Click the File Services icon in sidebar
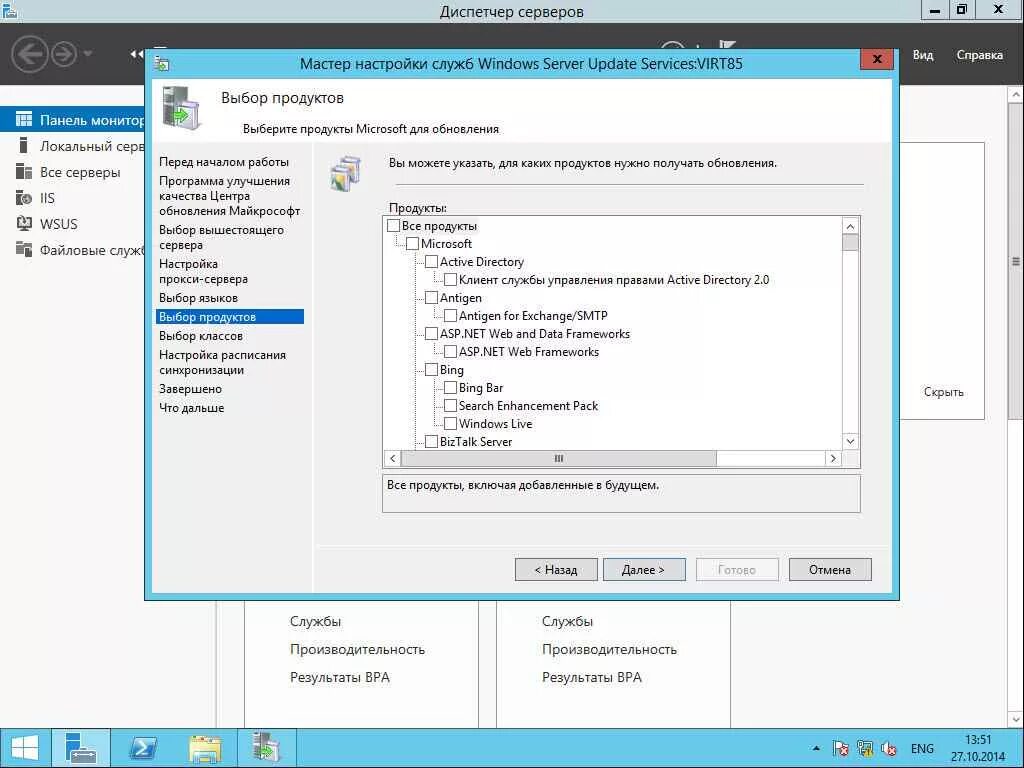Image resolution: width=1024 pixels, height=768 pixels. pos(24,249)
